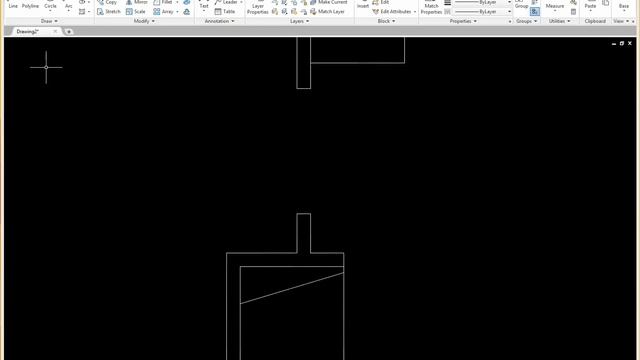
Task: Click the linetype list icon beside ByLayer
Action: 447,12
